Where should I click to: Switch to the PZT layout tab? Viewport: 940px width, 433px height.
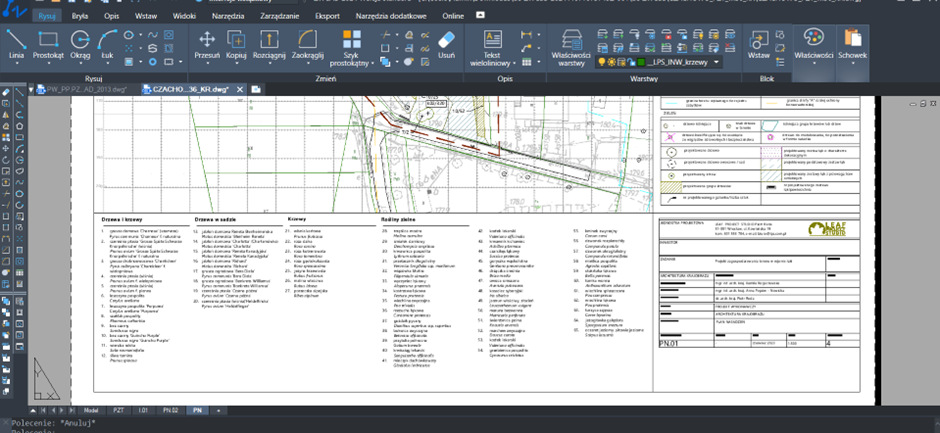pos(119,410)
